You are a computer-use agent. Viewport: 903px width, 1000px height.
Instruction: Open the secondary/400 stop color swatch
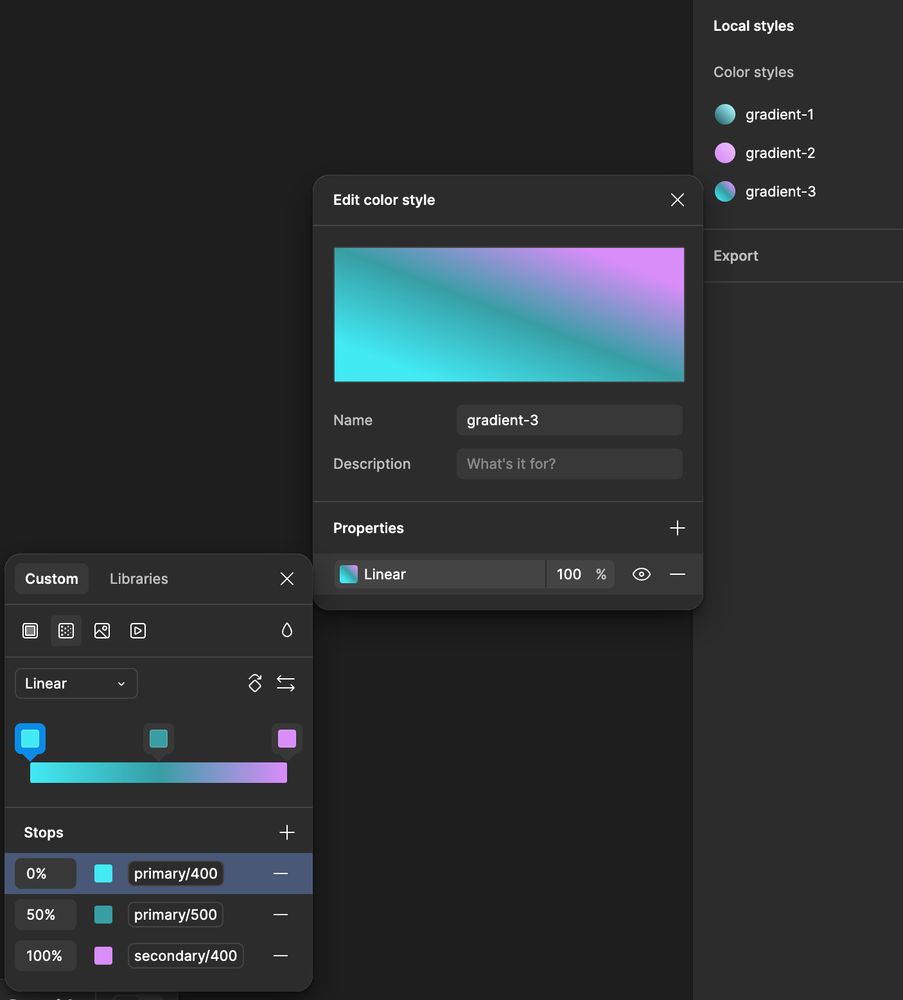pyautogui.click(x=103, y=955)
